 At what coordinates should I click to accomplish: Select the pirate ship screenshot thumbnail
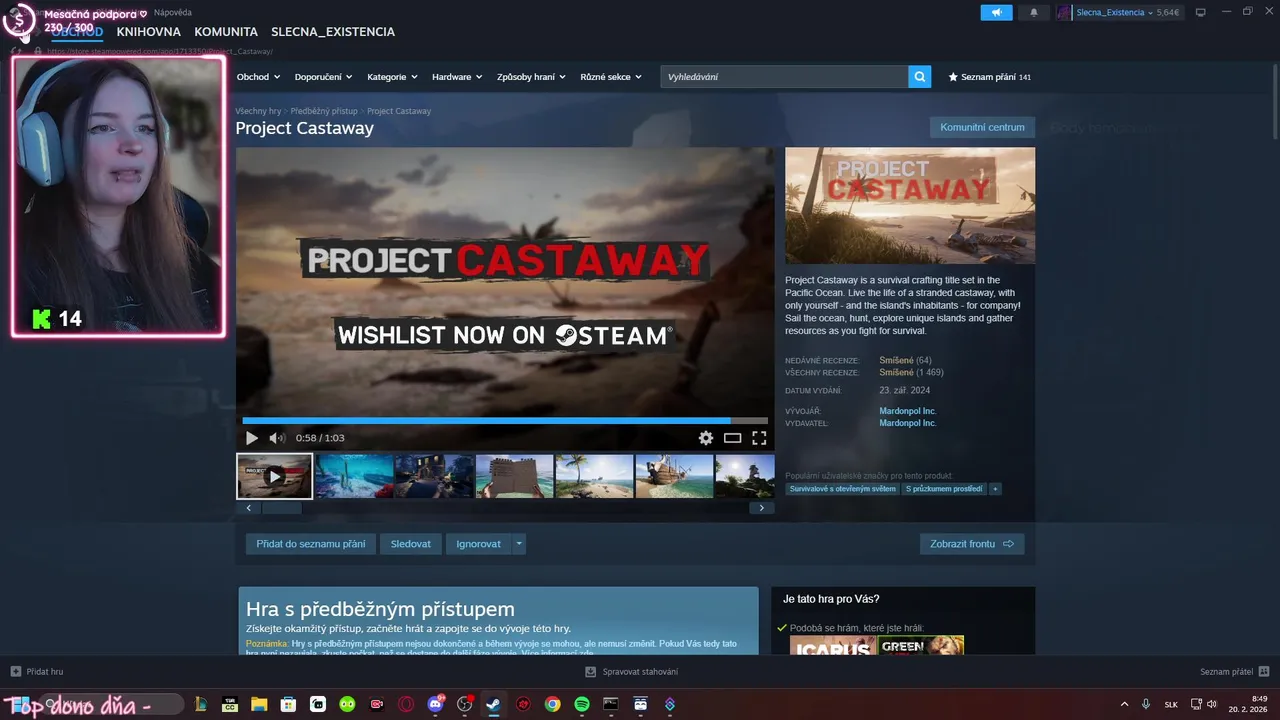[x=674, y=476]
